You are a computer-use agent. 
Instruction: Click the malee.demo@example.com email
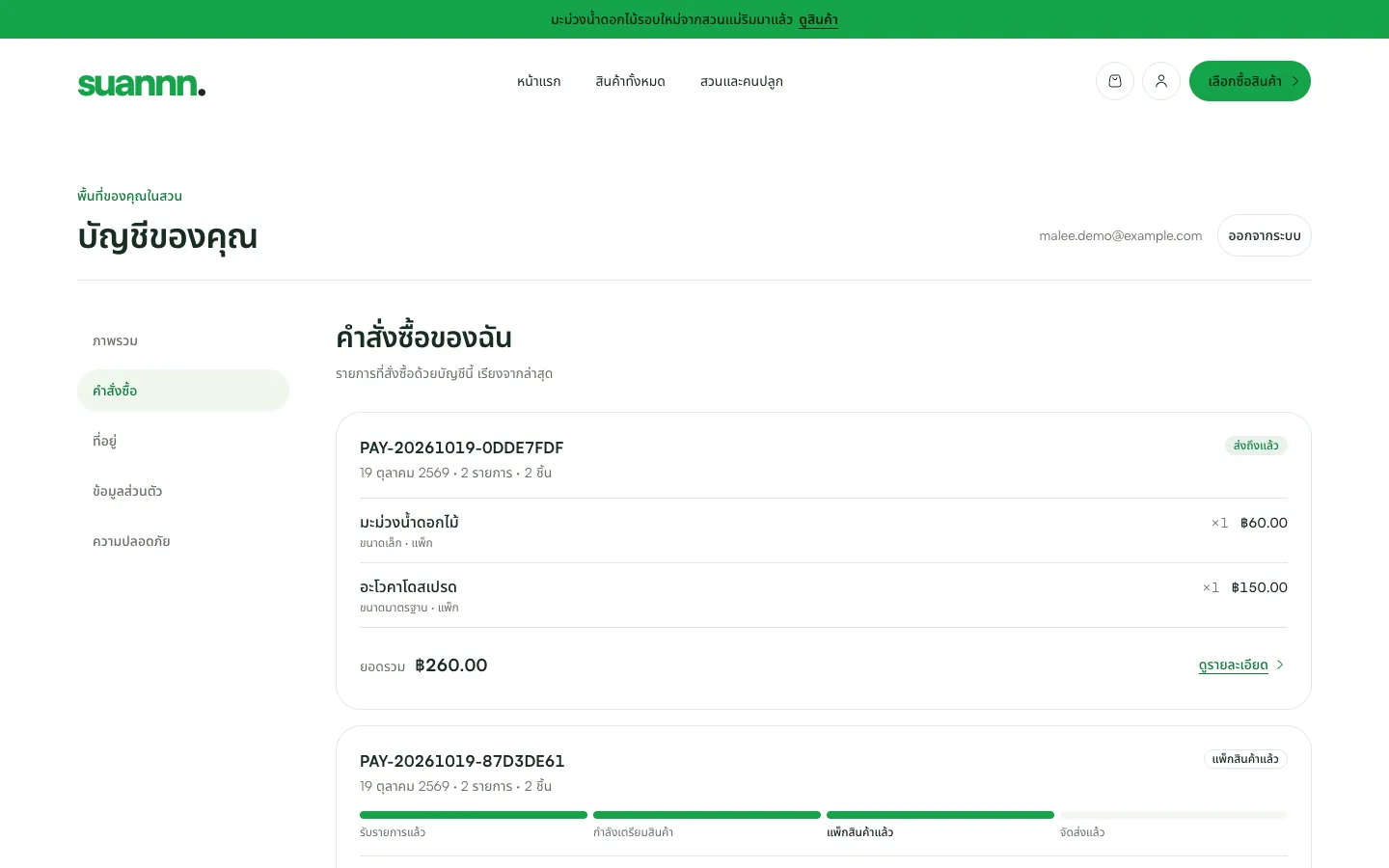click(1121, 235)
